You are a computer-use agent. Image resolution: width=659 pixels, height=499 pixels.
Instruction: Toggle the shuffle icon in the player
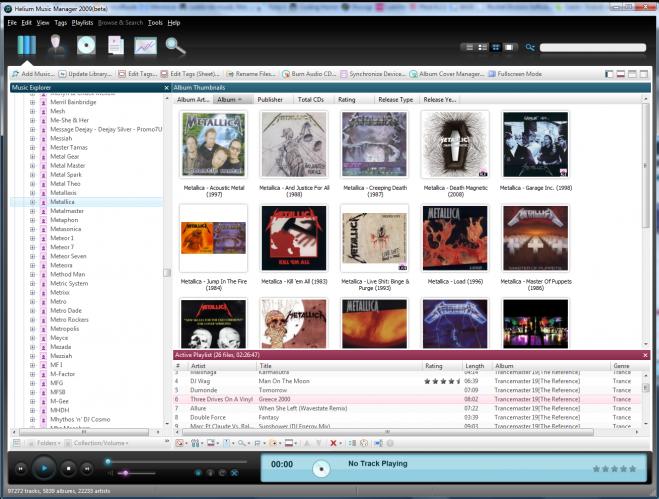tap(235, 473)
